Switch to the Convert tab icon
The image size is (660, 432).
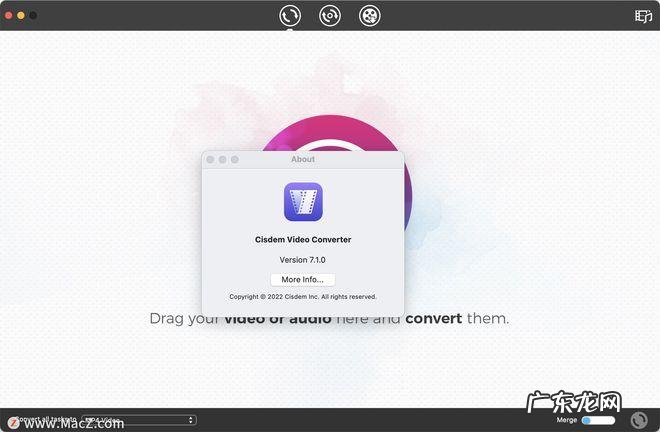[x=290, y=15]
